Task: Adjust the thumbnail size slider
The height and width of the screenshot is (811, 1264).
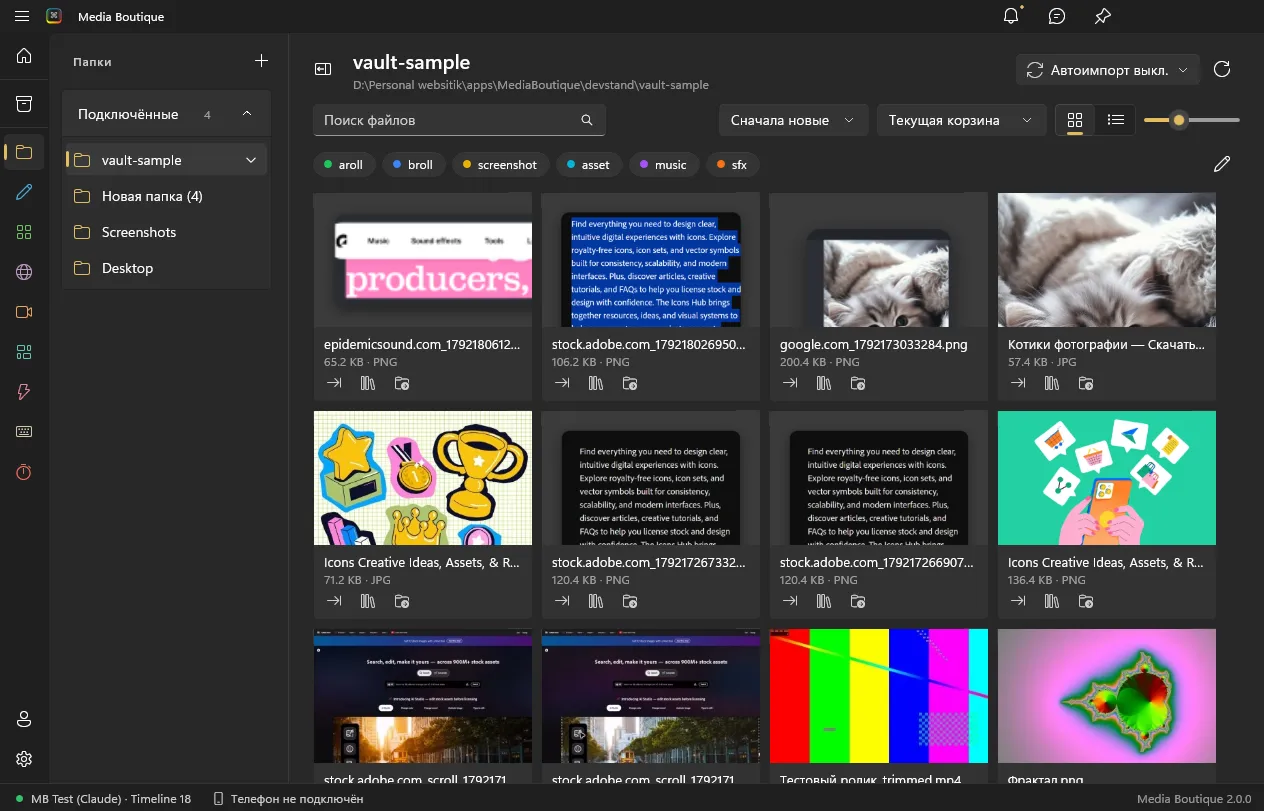Action: pos(1192,121)
